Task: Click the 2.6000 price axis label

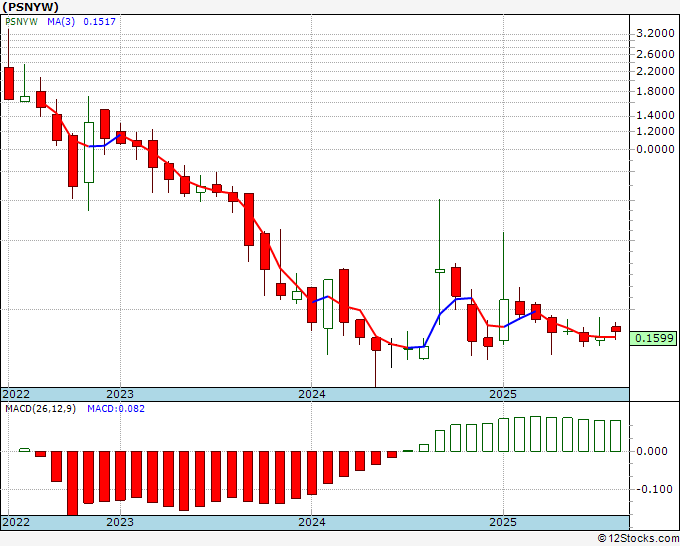Action: click(655, 54)
